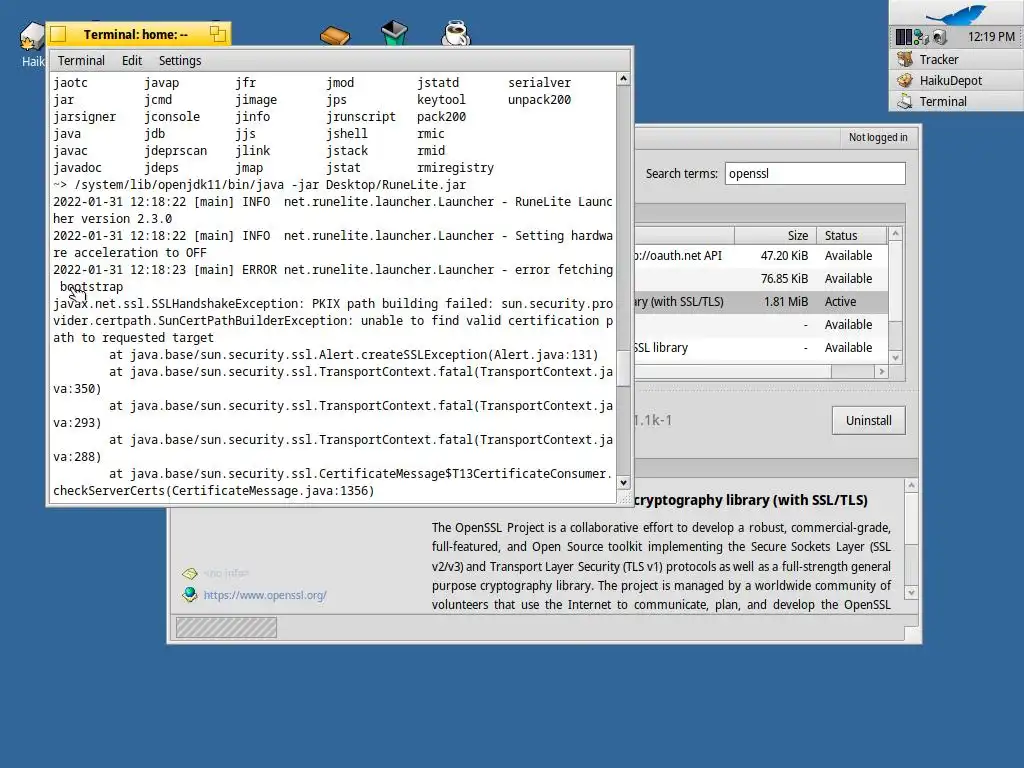The image size is (1024, 768).
Task: Open the https://www.openssl.org/ link
Action: [x=265, y=595]
